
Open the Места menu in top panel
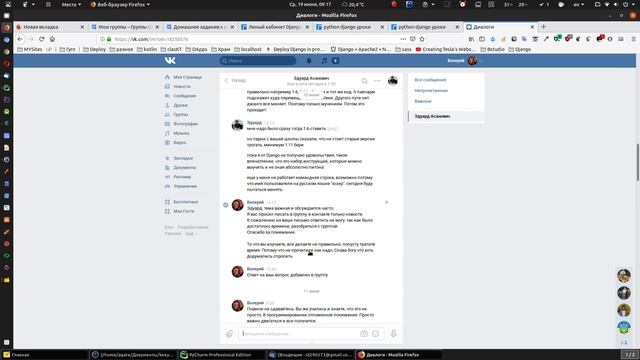[x=71, y=4]
